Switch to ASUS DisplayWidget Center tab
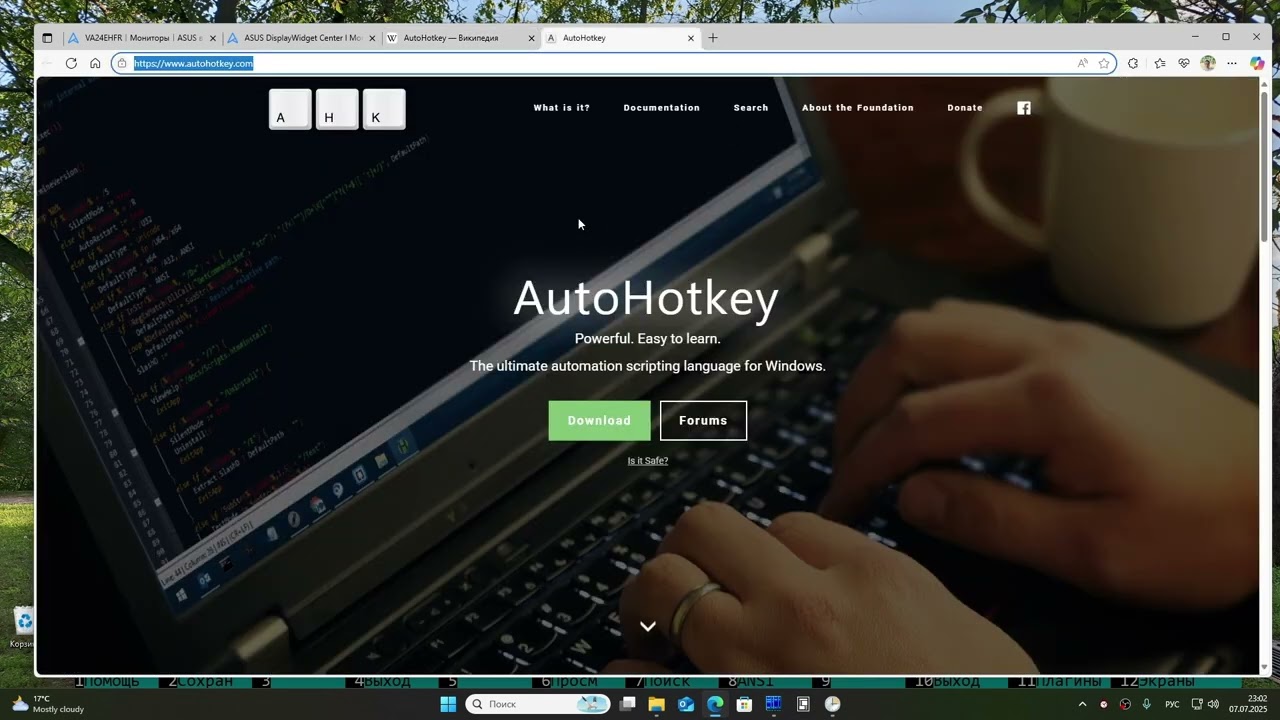Viewport: 1280px width, 720px height. coord(302,38)
